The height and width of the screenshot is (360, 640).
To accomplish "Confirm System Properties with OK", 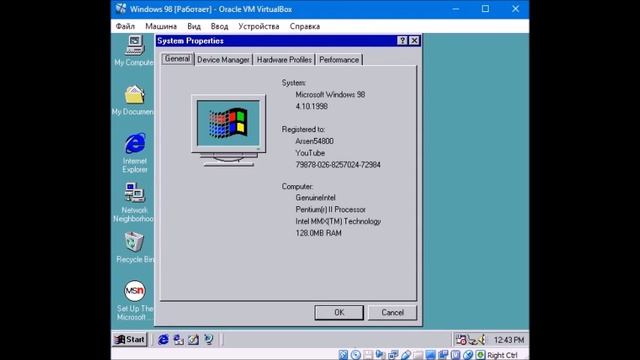I will pyautogui.click(x=339, y=313).
